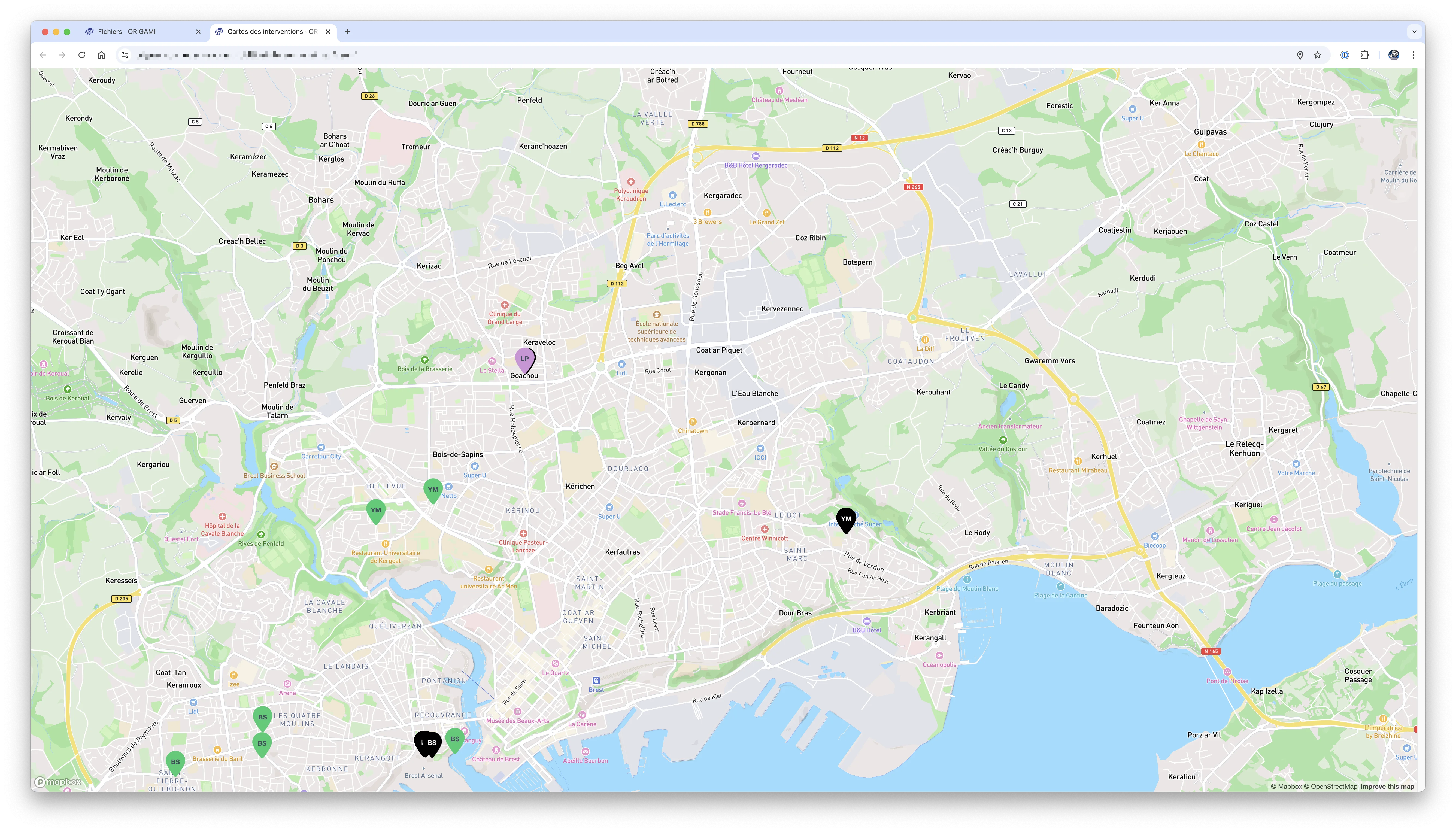Expand the tab search chevron
This screenshot has height=832, width=1456.
click(x=1414, y=31)
